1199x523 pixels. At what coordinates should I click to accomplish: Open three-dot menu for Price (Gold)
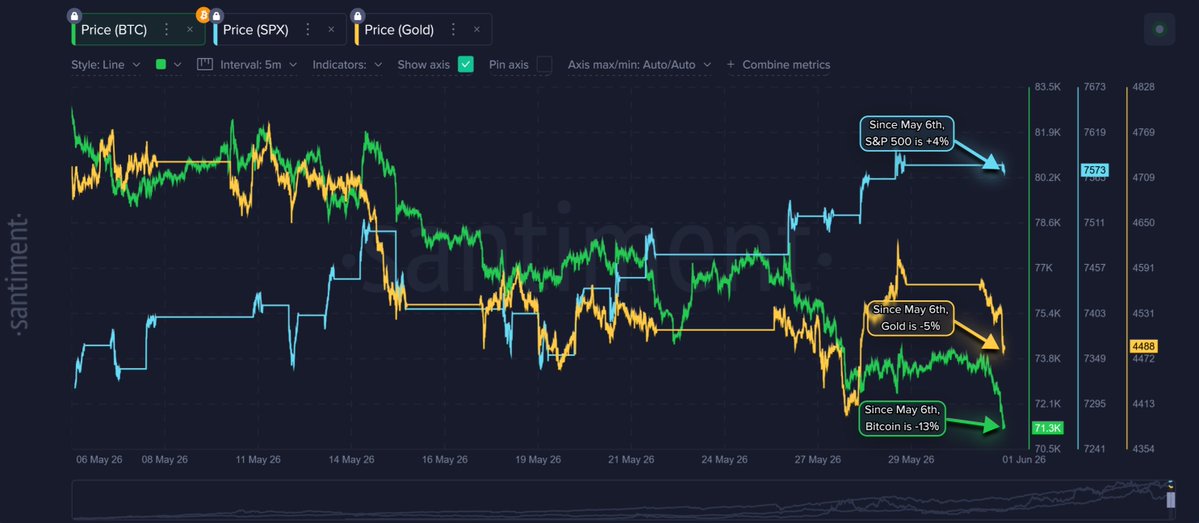[x=453, y=30]
